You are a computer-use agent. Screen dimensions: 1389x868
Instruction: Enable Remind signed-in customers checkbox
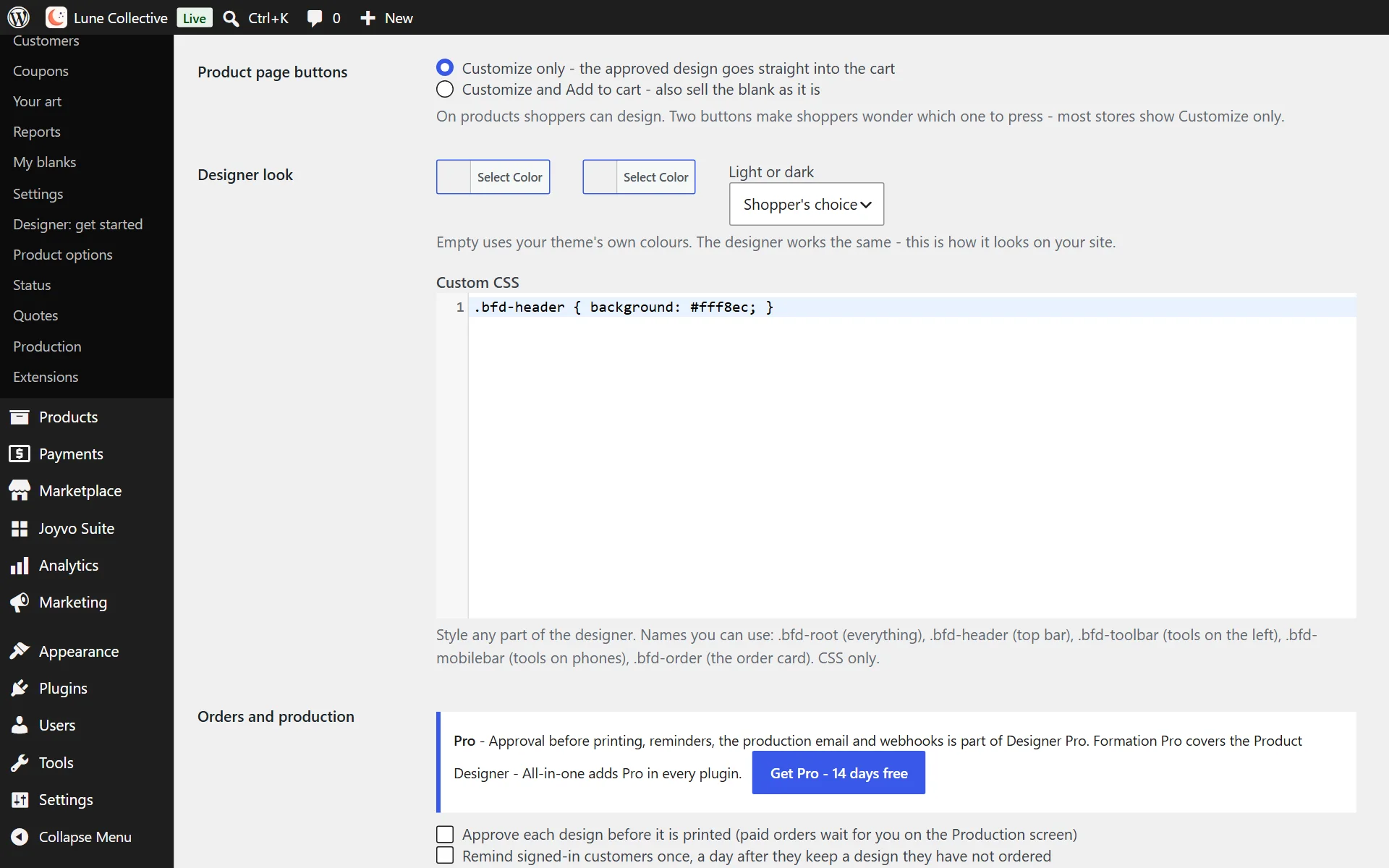tap(445, 856)
